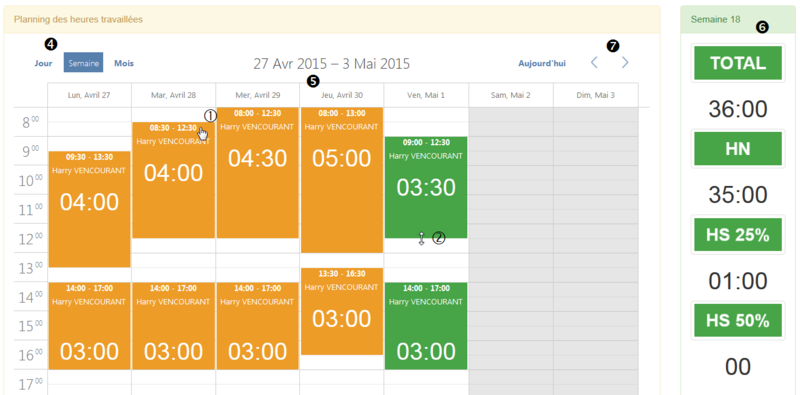Jump to Aujourd'hui
This screenshot has width=800, height=395.
[x=542, y=64]
